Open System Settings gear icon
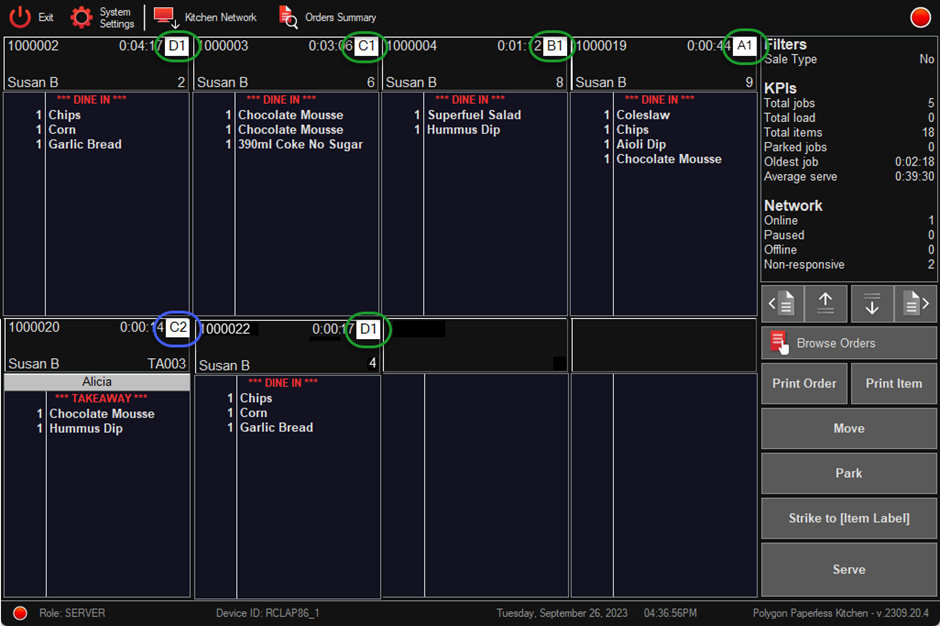Viewport: 940px width, 626px height. point(81,17)
